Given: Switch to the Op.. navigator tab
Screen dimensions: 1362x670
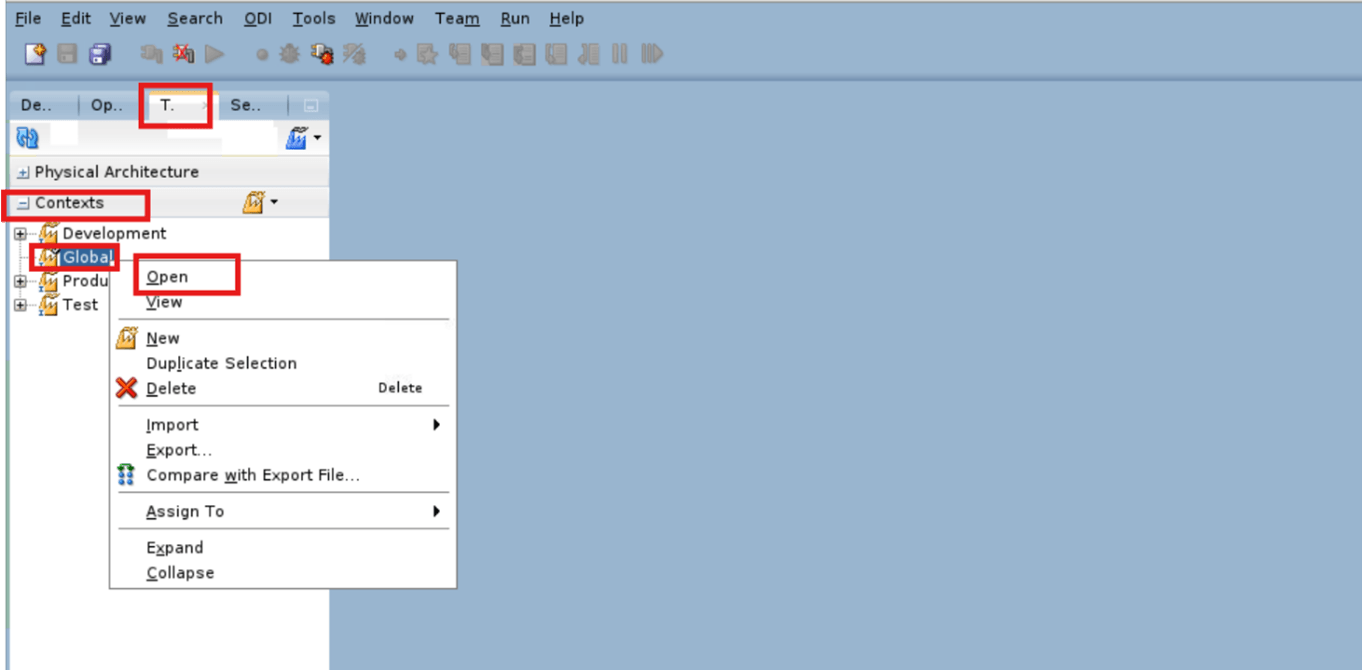Looking at the screenshot, I should (108, 105).
